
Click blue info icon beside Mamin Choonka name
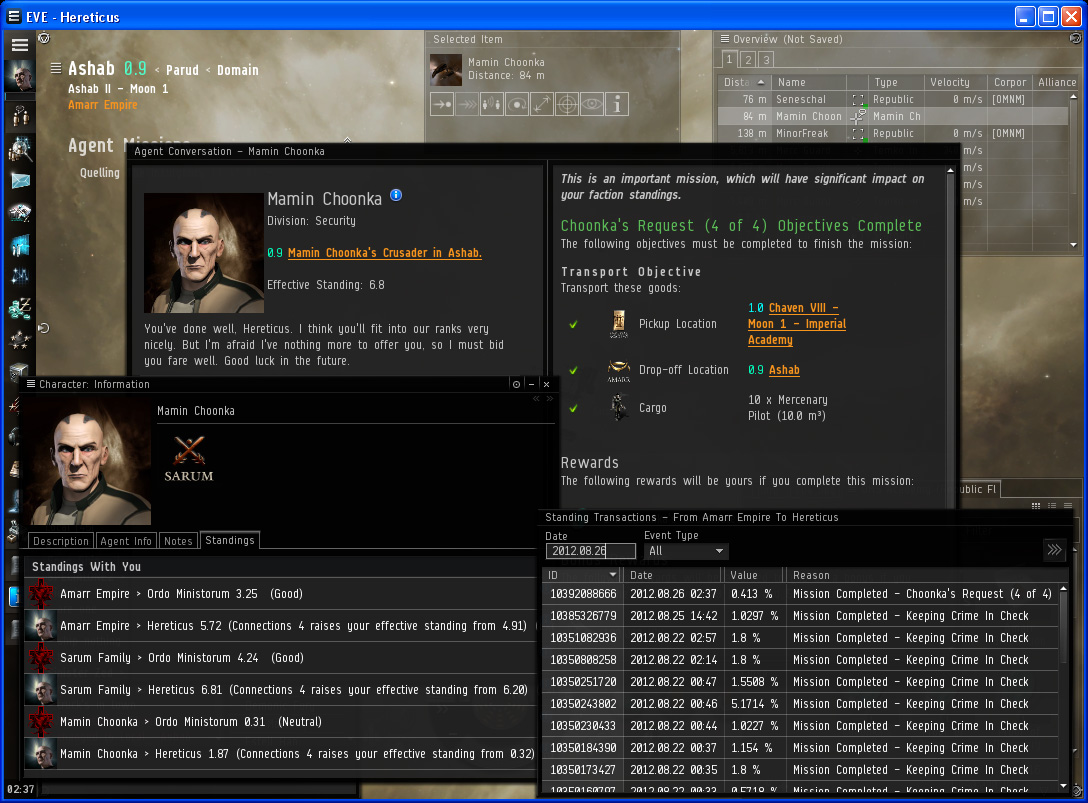click(x=396, y=195)
